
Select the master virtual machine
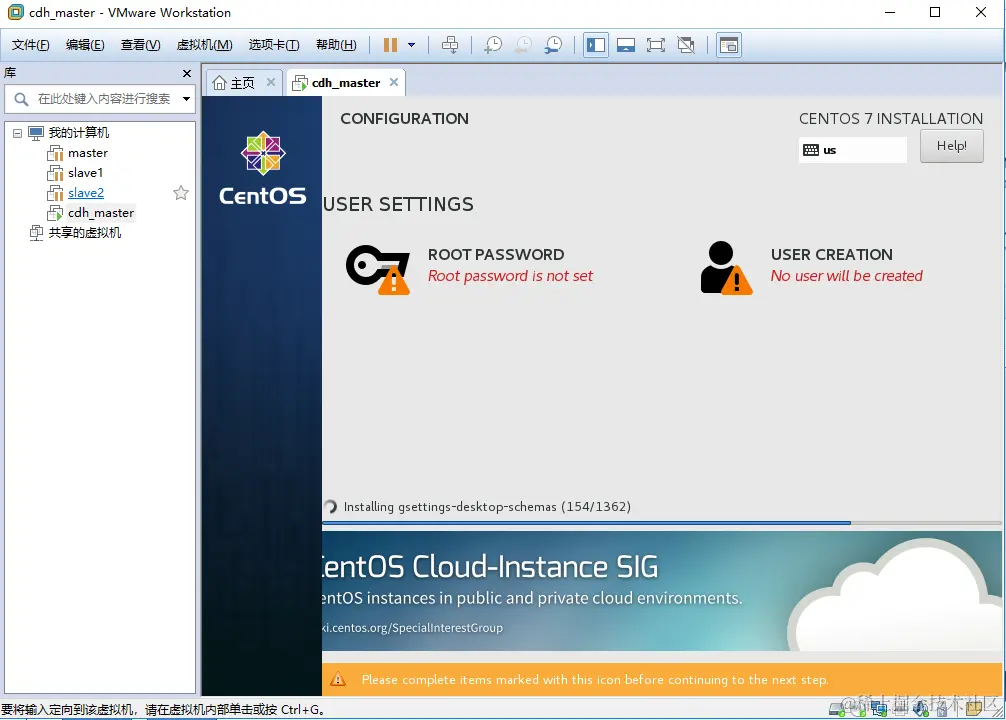pos(88,153)
